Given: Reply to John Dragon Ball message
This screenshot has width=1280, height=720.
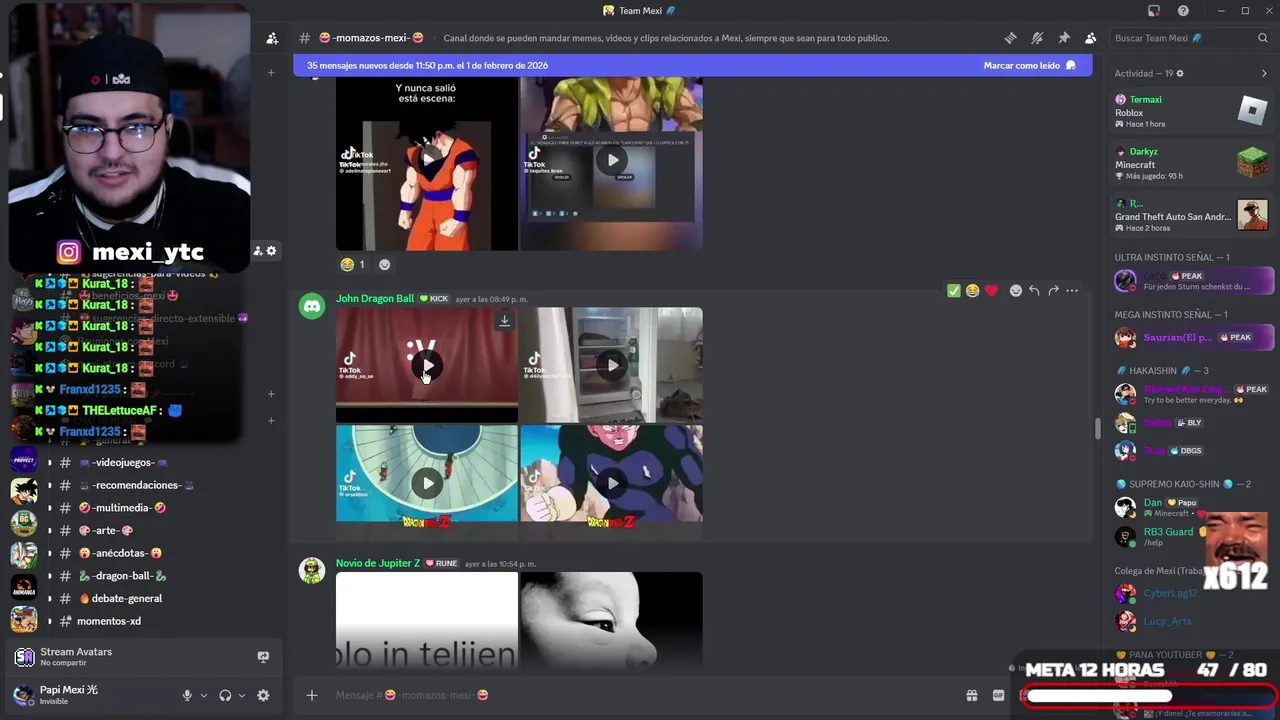Looking at the screenshot, I should pyautogui.click(x=1034, y=290).
